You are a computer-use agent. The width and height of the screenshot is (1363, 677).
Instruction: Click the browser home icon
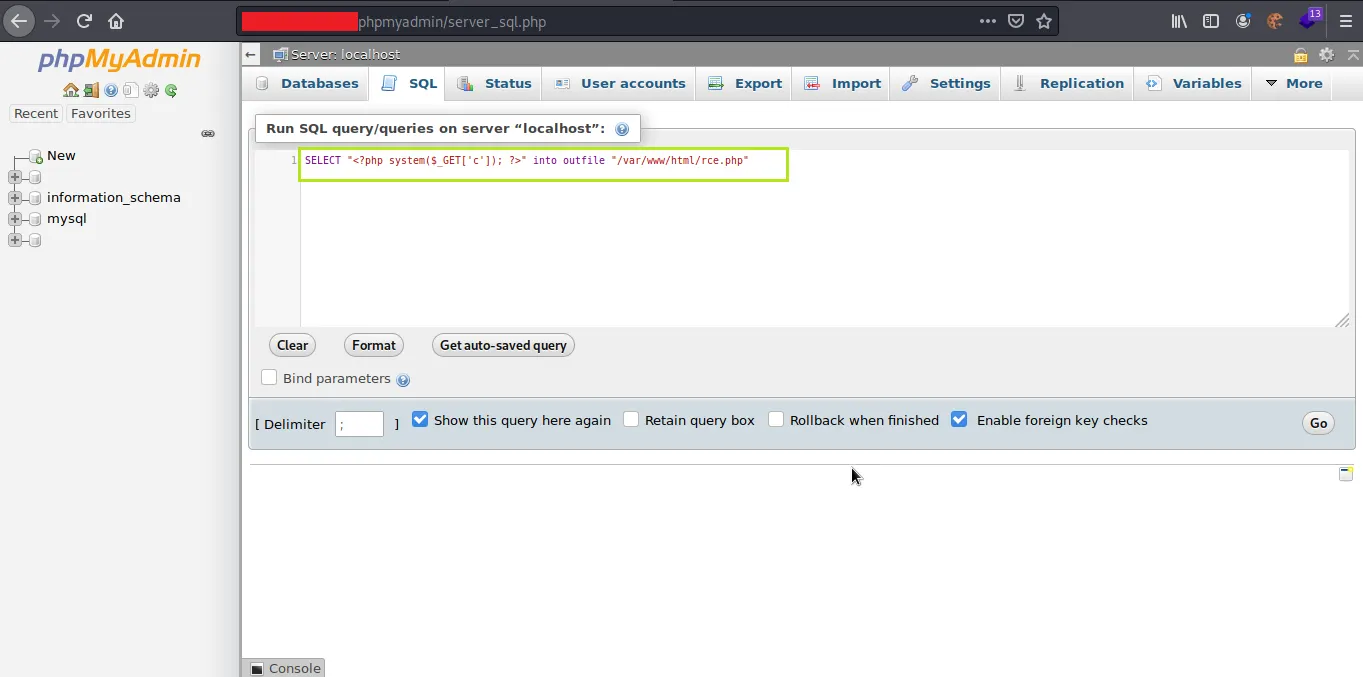click(x=116, y=21)
